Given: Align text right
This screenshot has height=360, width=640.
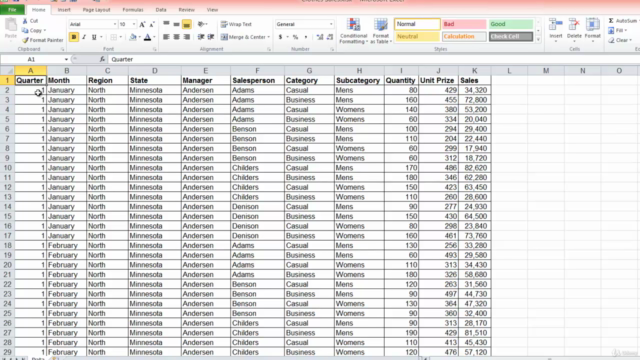Looking at the screenshot, I should click(x=187, y=37).
